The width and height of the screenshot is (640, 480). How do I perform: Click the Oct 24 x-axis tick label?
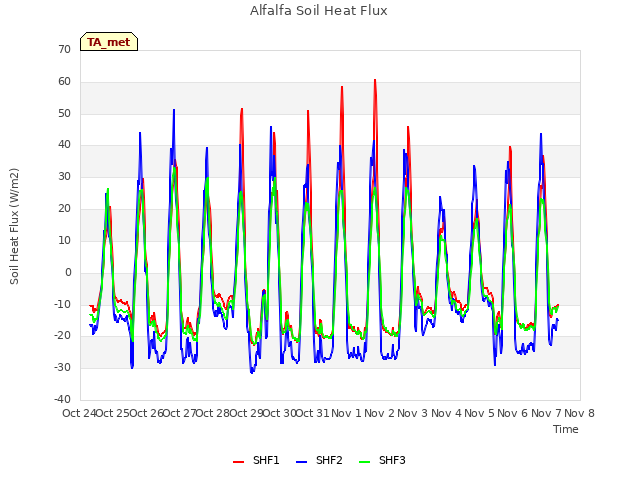point(79,413)
